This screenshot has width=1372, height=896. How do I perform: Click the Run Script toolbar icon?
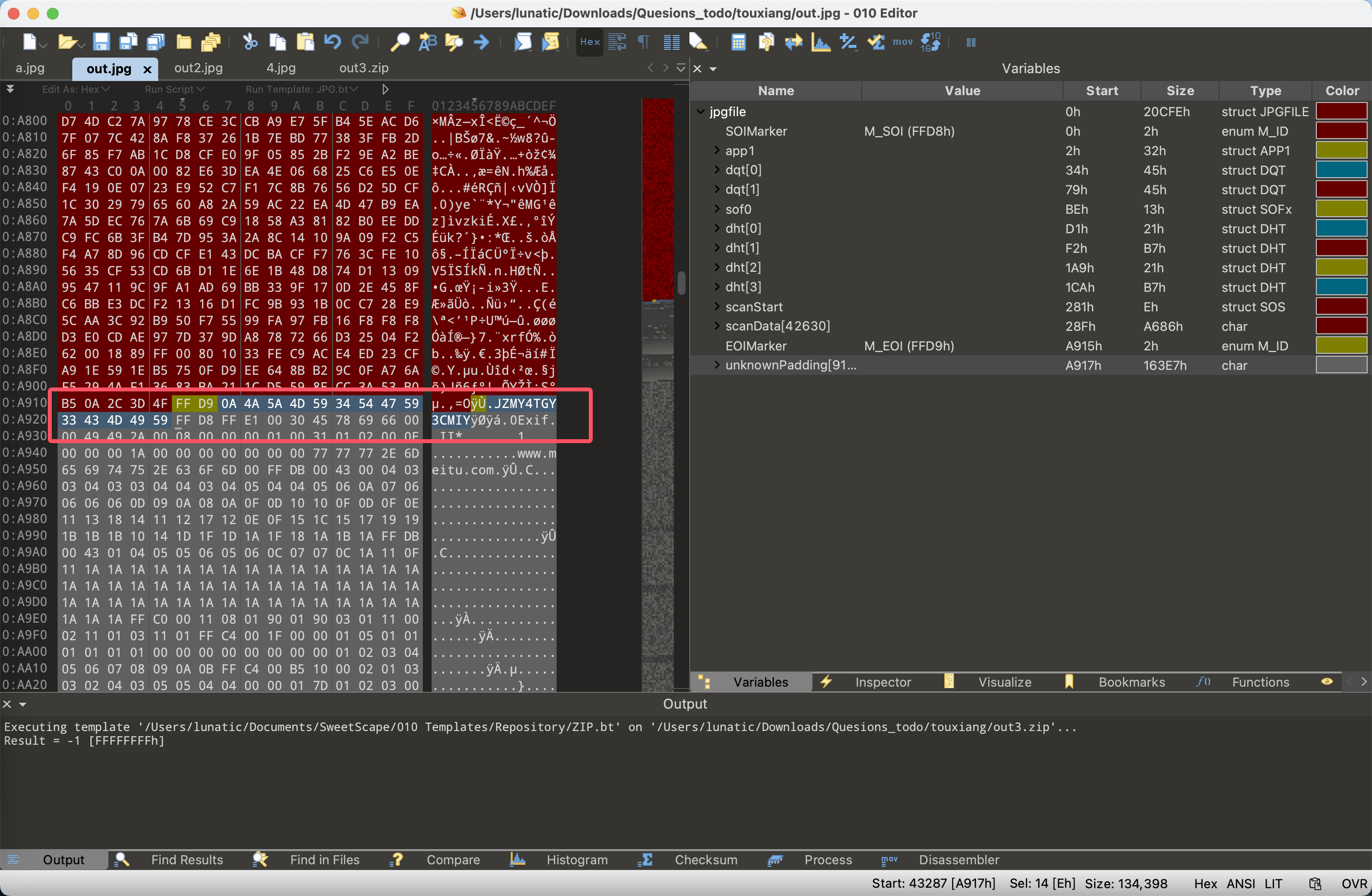tap(523, 42)
